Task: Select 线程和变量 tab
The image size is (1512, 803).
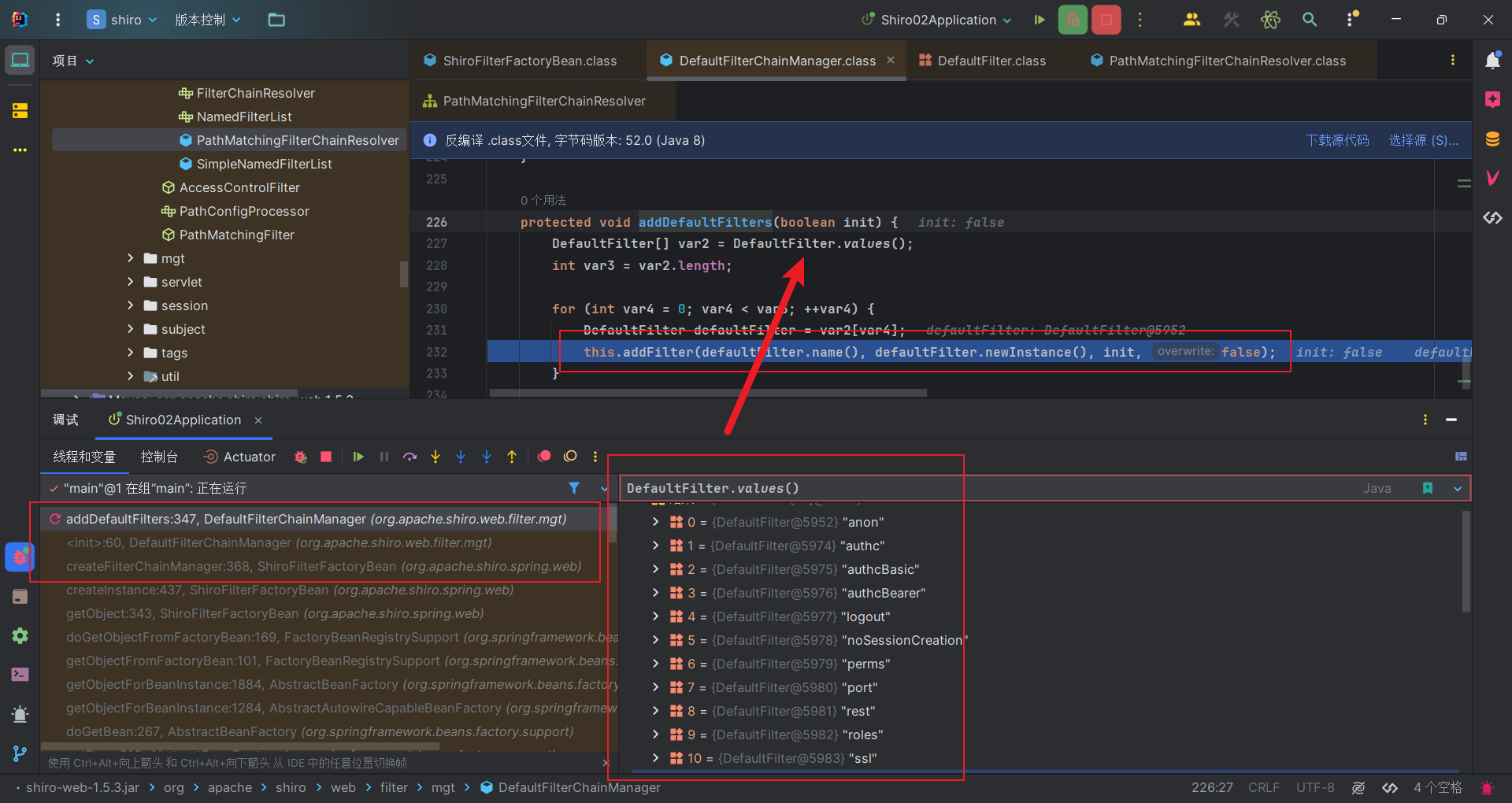Action: point(84,457)
